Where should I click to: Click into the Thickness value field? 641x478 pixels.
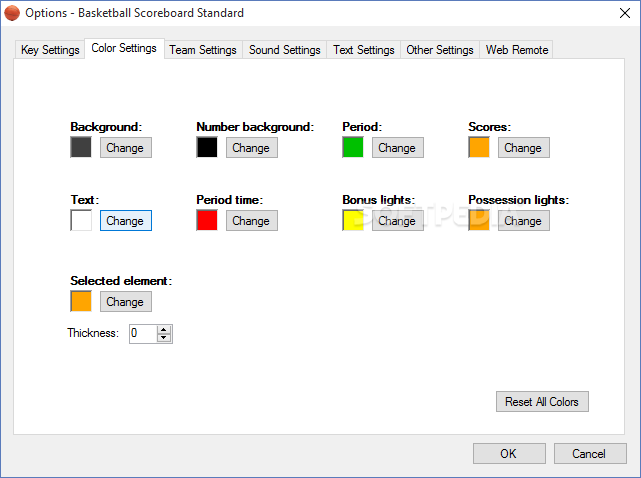(x=143, y=334)
